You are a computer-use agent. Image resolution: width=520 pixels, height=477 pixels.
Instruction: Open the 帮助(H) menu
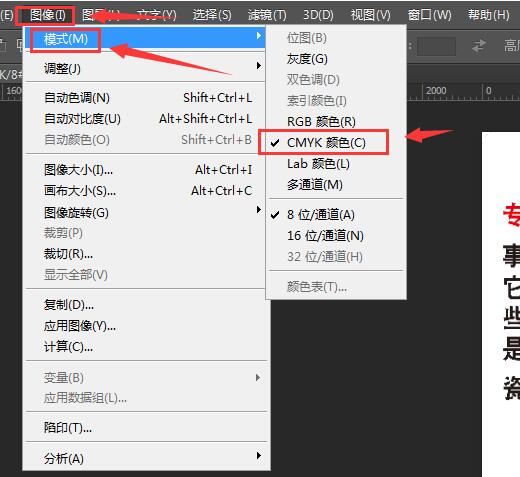tap(488, 15)
